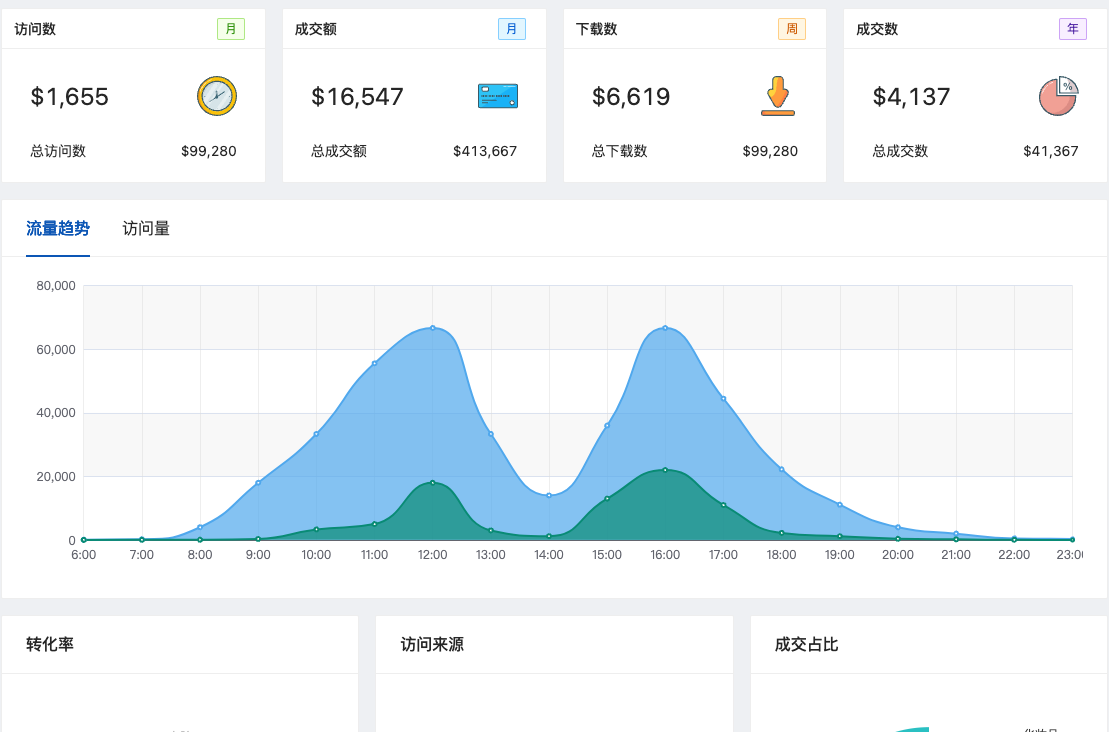Click the 转化率 panel title

[50, 644]
